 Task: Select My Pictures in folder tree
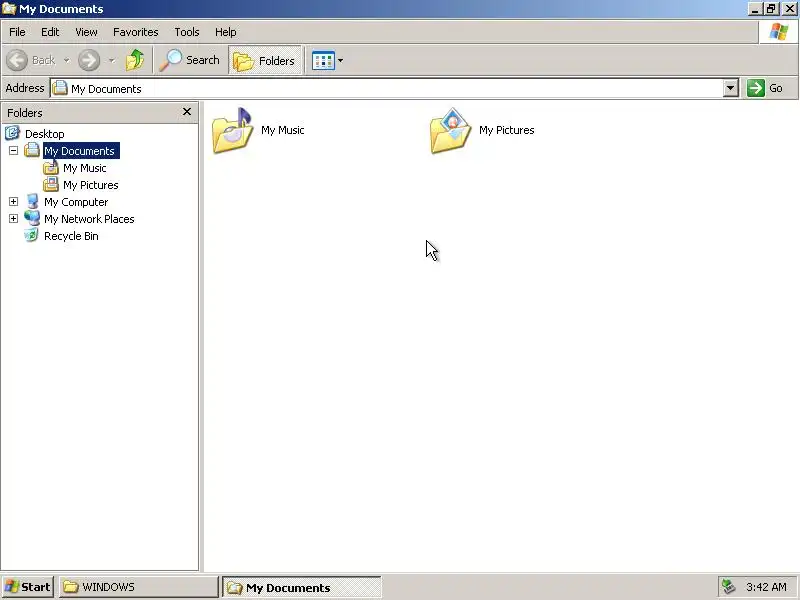tap(91, 185)
